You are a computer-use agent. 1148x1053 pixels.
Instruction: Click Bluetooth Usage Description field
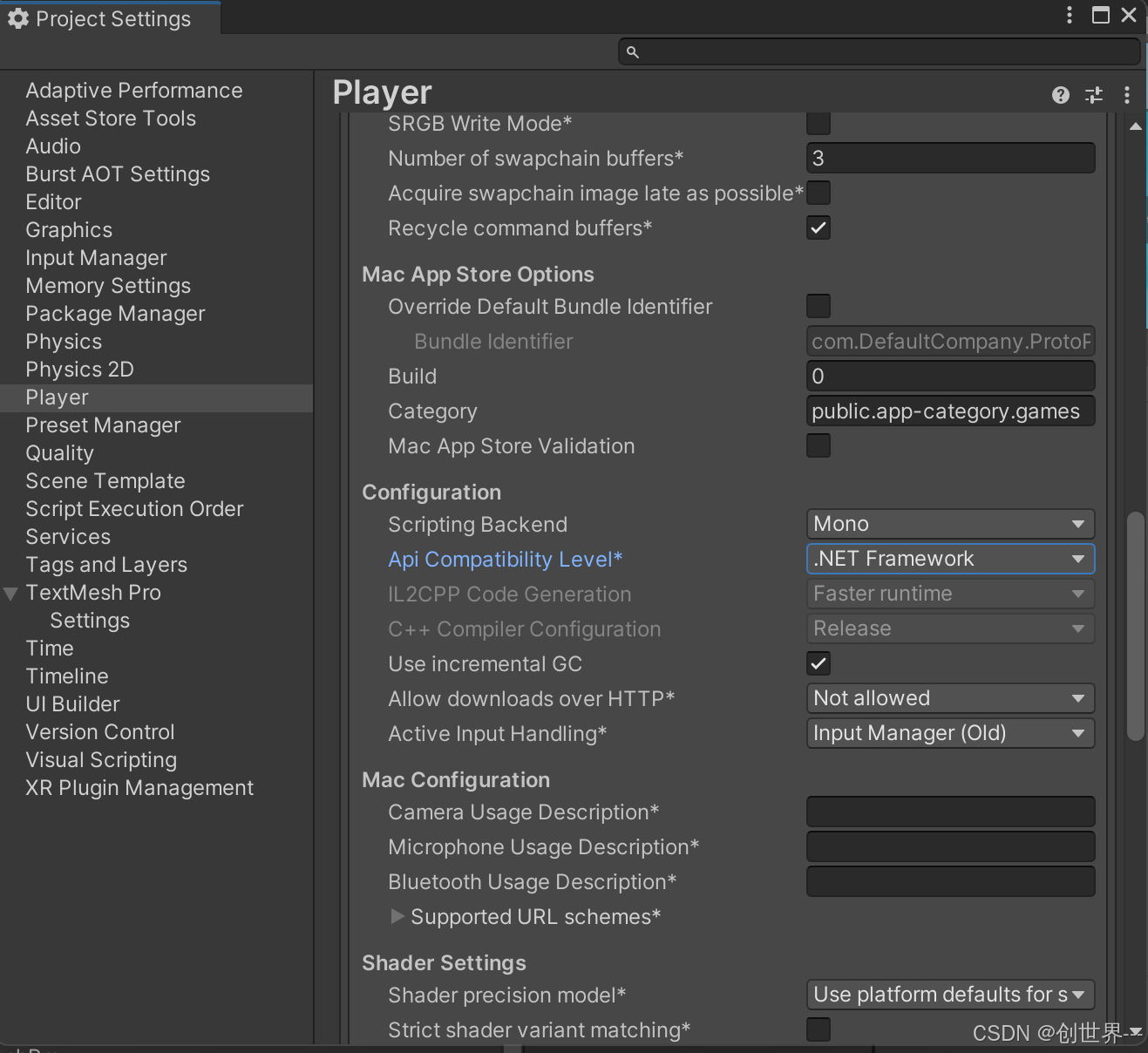tap(950, 881)
